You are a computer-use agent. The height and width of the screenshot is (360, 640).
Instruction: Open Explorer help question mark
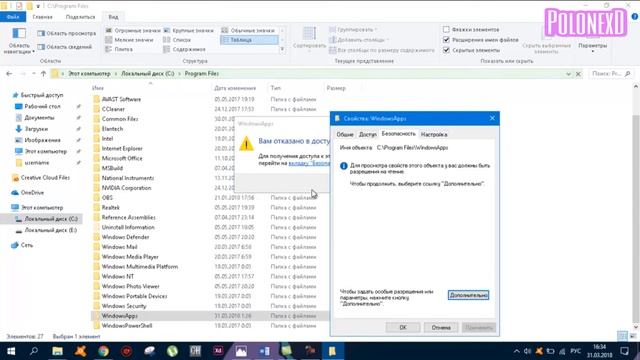pos(635,17)
